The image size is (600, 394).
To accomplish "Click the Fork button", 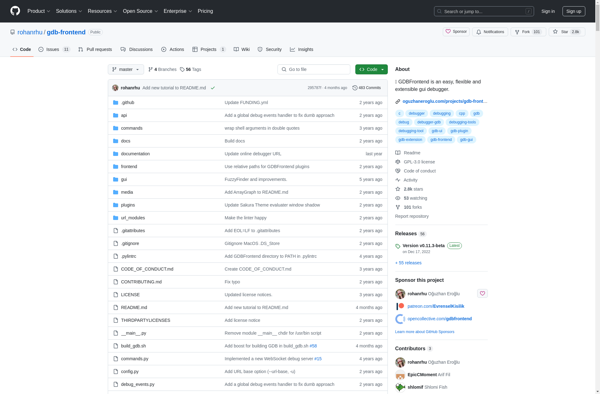I will tap(528, 32).
